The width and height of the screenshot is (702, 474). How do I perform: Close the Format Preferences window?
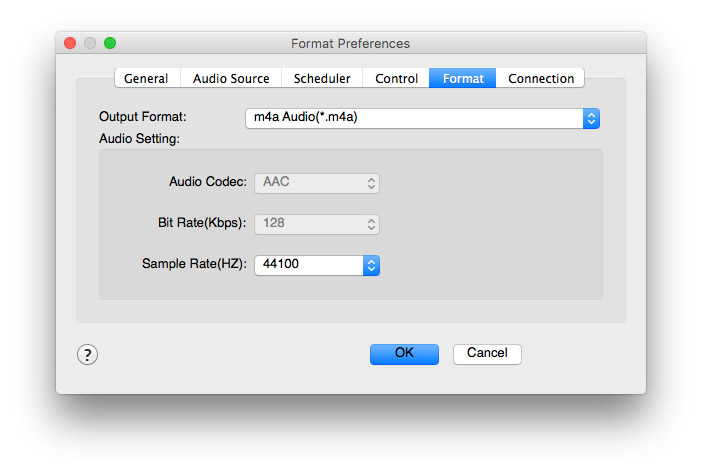(70, 43)
